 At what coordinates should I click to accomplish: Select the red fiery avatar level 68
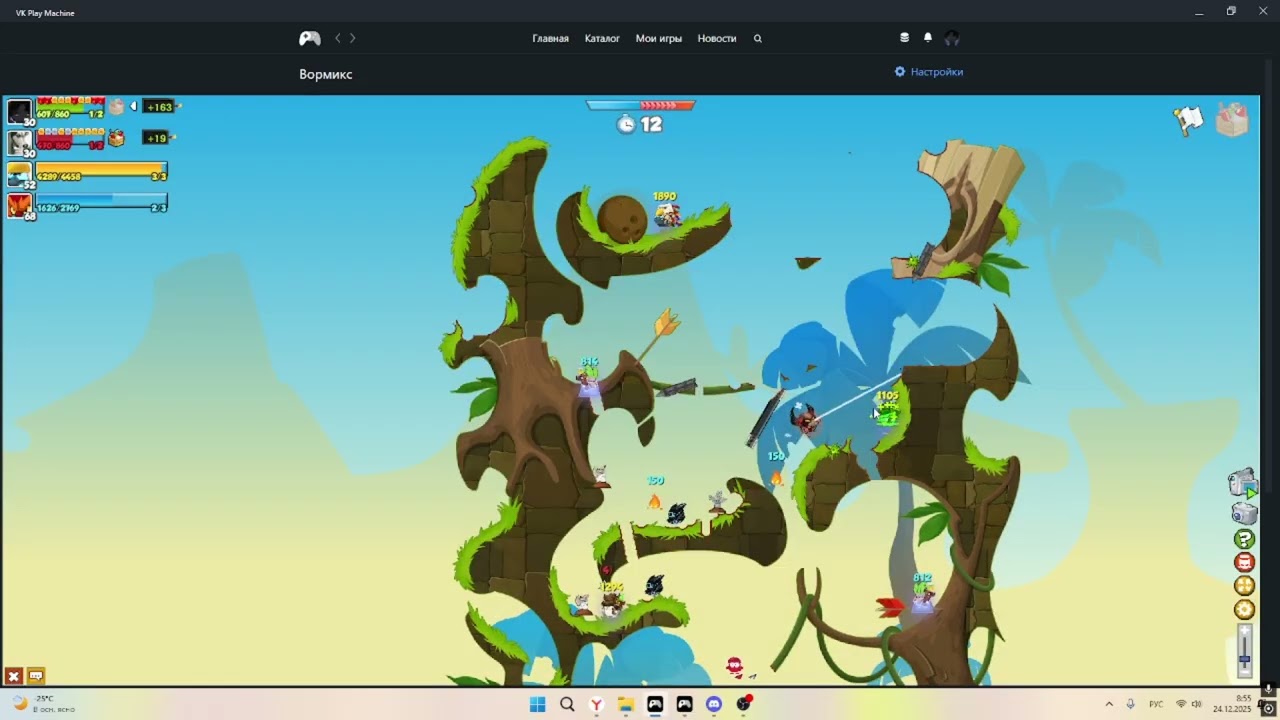tap(20, 206)
